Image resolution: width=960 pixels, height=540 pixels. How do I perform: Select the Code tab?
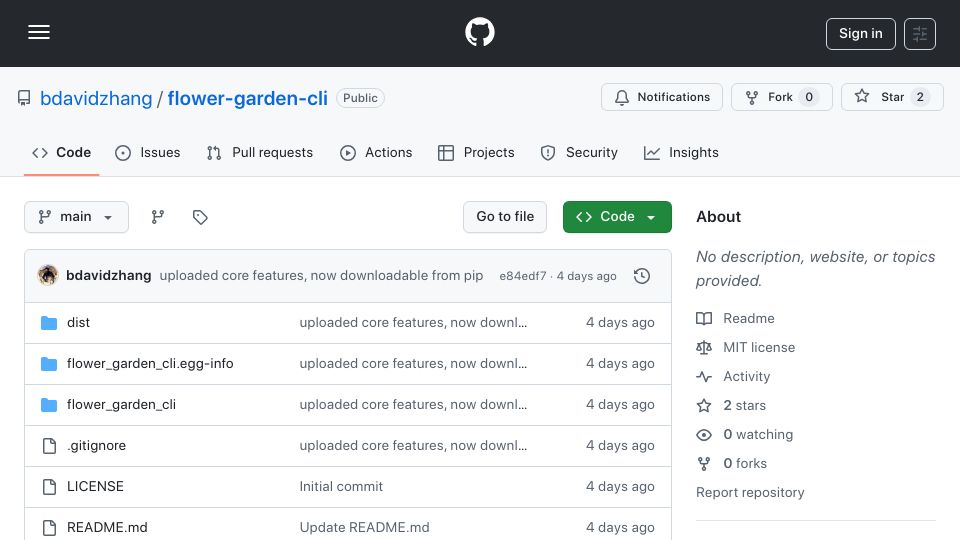click(61, 152)
